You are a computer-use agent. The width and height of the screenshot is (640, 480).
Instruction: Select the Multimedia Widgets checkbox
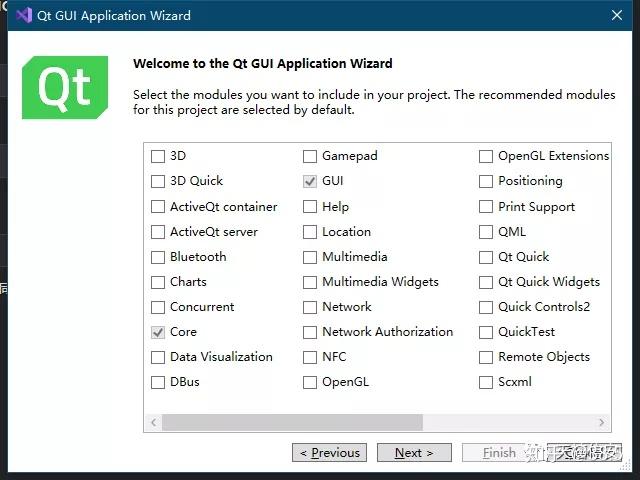click(310, 282)
